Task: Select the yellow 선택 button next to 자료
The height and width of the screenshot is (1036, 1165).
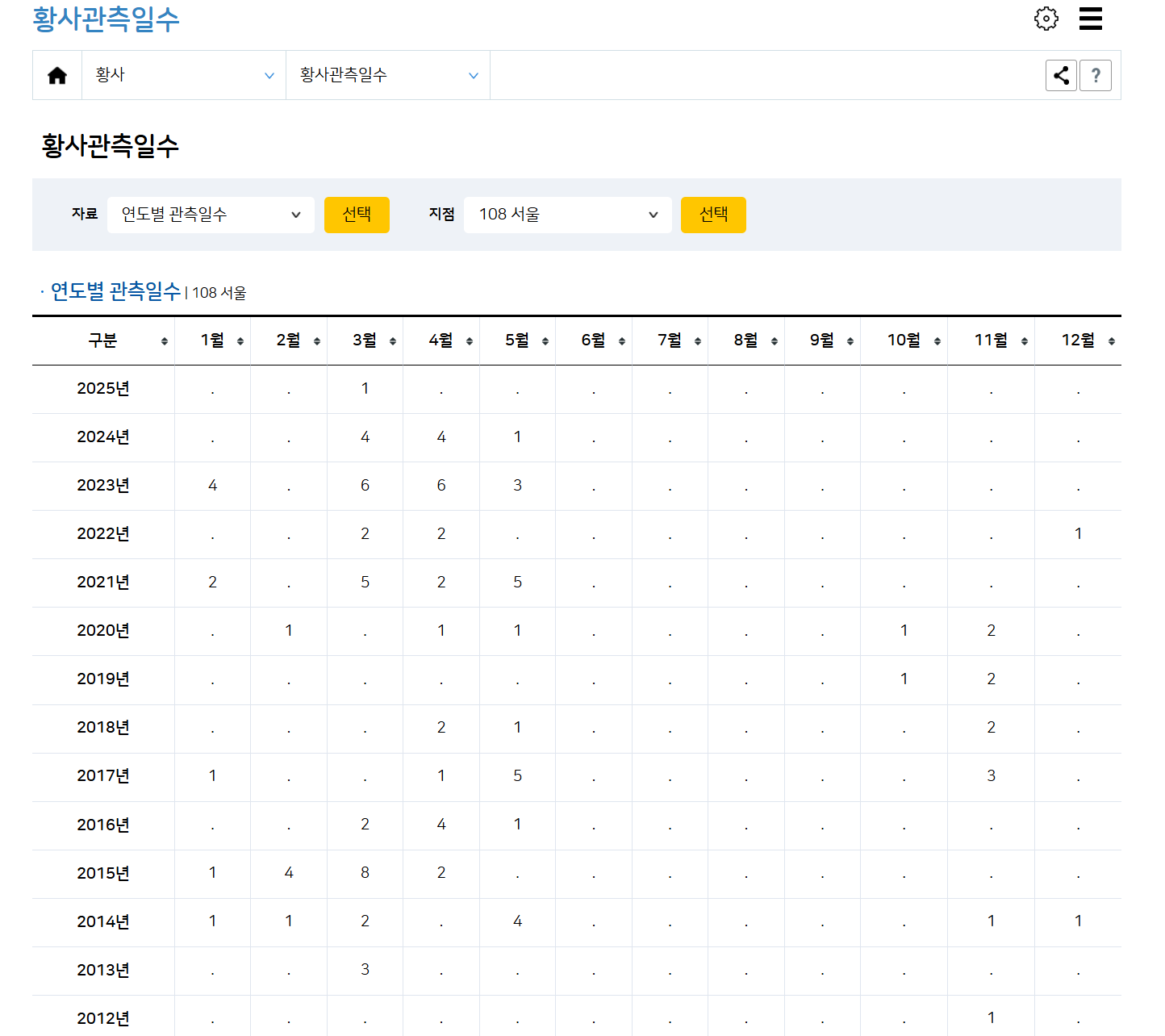Action: (357, 215)
